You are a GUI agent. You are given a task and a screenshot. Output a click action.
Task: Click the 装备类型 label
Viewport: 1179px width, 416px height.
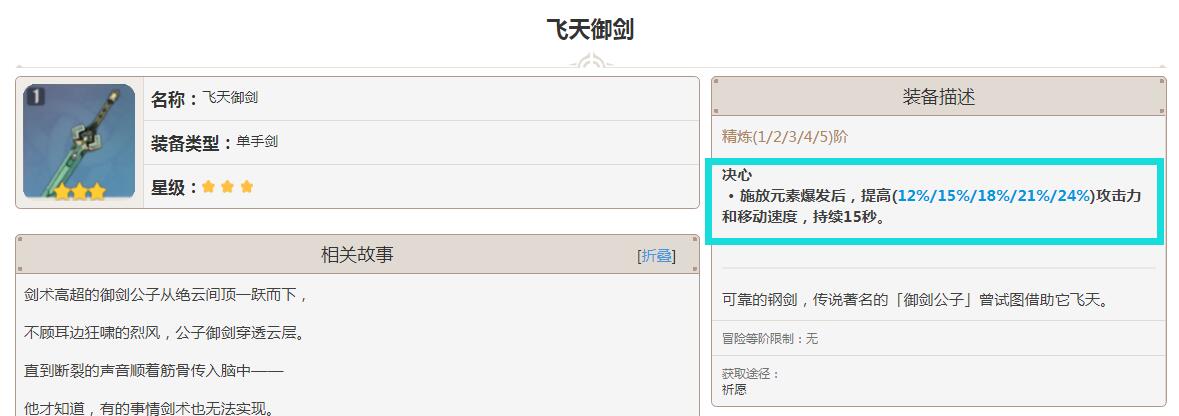tap(192, 143)
